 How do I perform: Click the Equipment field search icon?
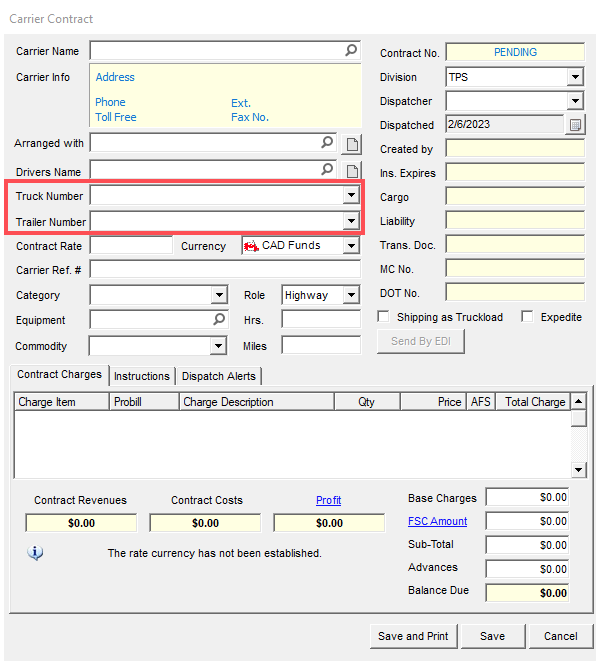click(x=219, y=320)
